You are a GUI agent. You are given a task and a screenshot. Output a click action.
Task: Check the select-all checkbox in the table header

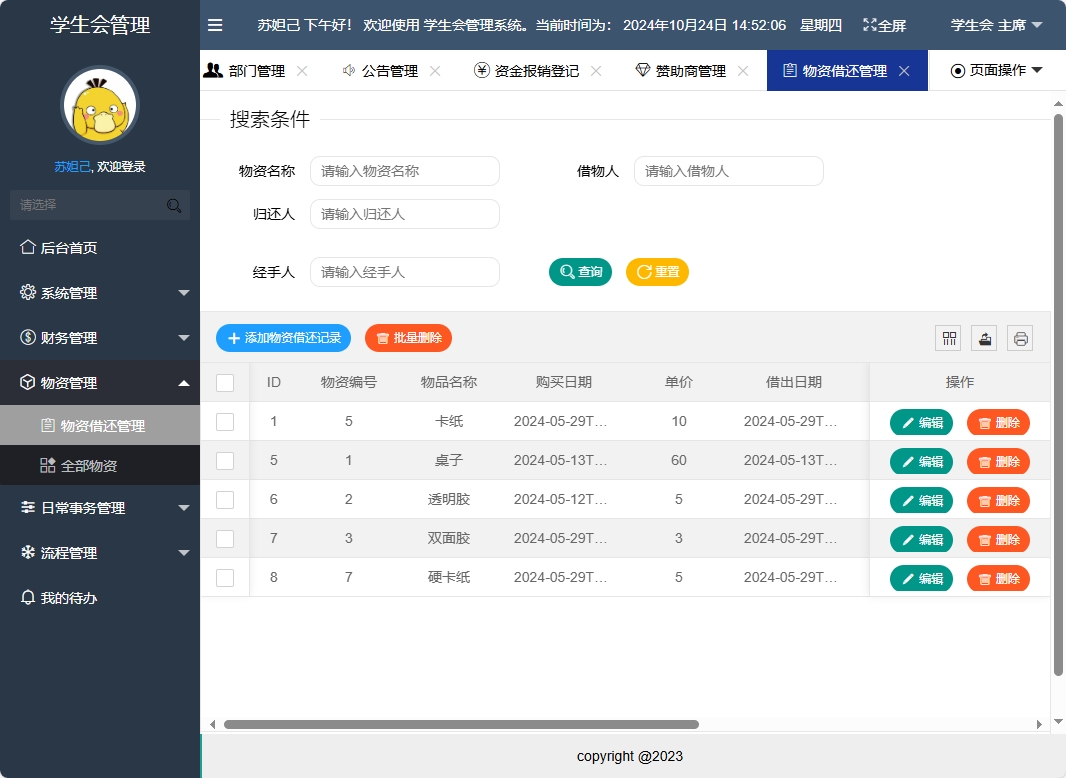click(225, 382)
